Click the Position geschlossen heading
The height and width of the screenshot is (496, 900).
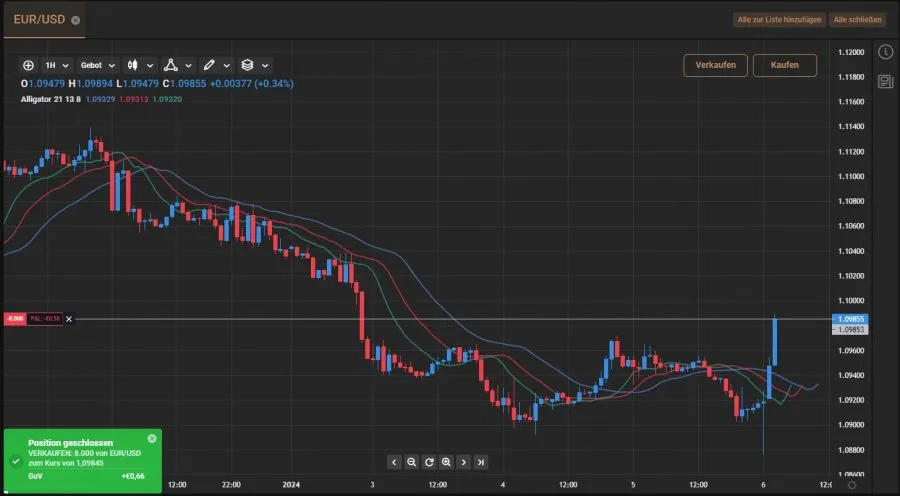click(x=71, y=443)
